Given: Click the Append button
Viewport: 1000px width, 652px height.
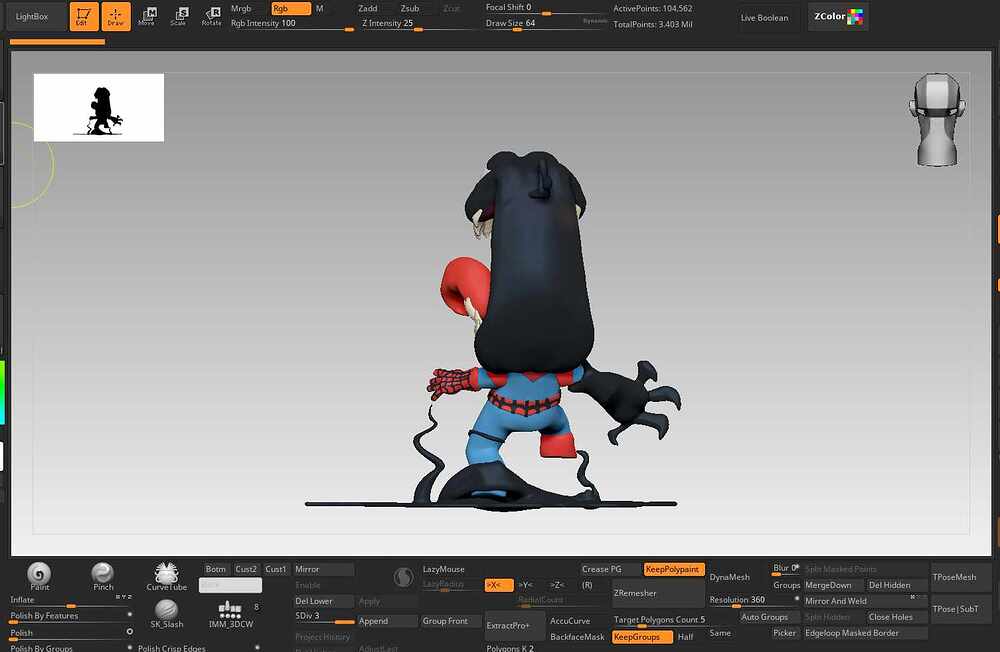Looking at the screenshot, I should (x=387, y=621).
